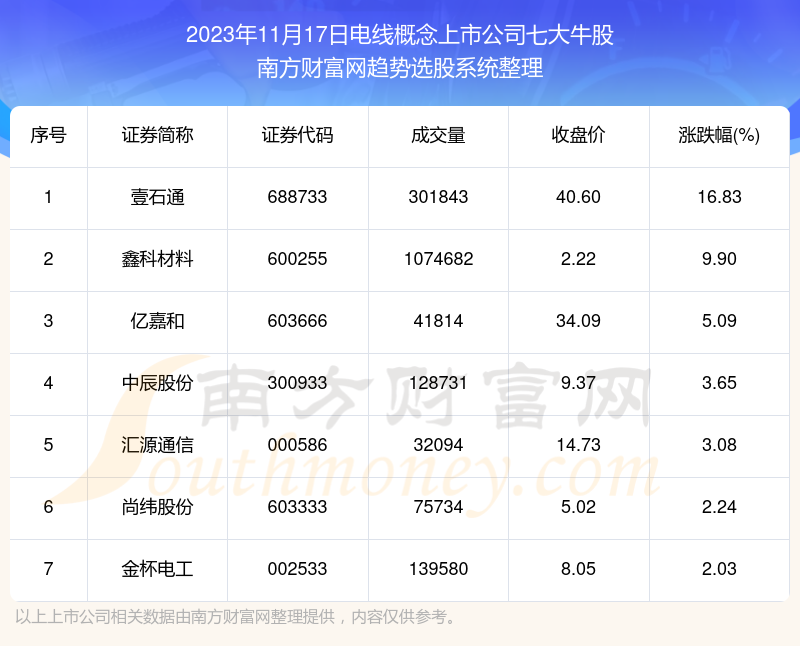Click stock code 603666

[297, 321]
